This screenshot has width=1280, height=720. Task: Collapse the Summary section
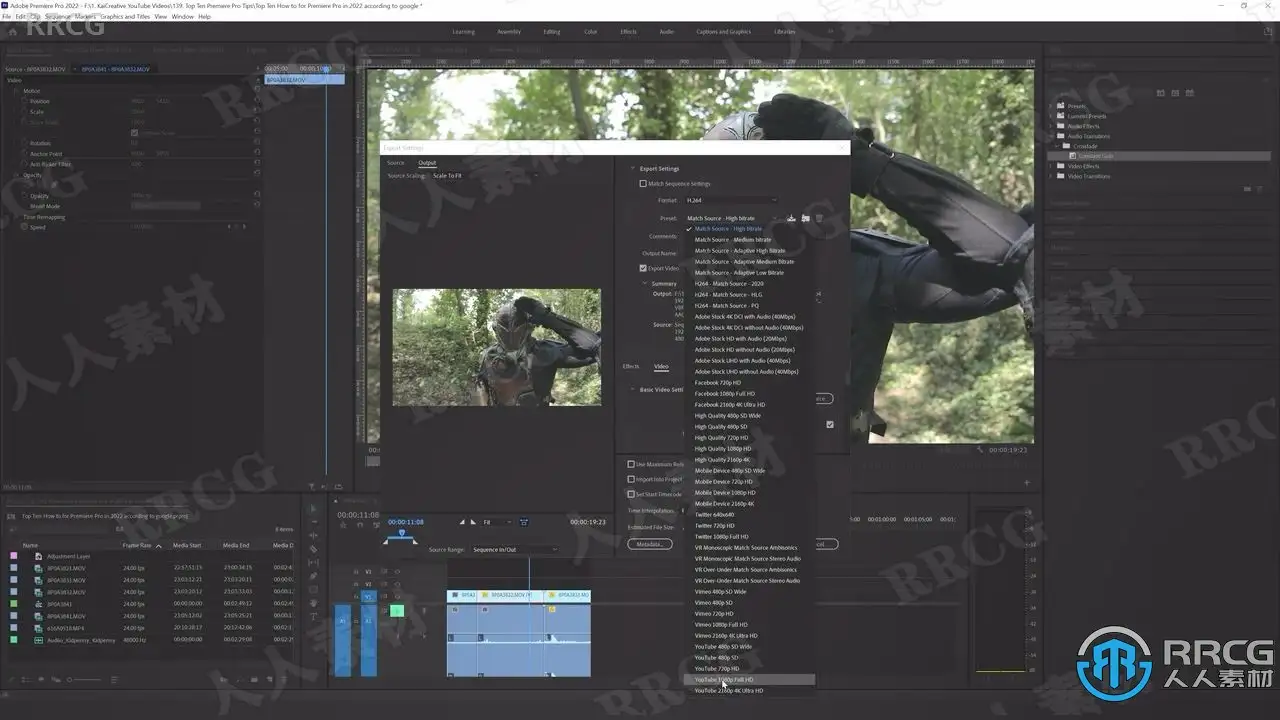click(x=645, y=284)
